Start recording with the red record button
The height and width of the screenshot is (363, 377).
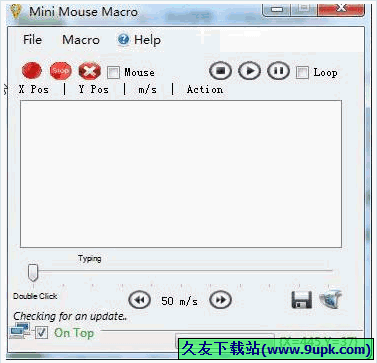point(32,71)
